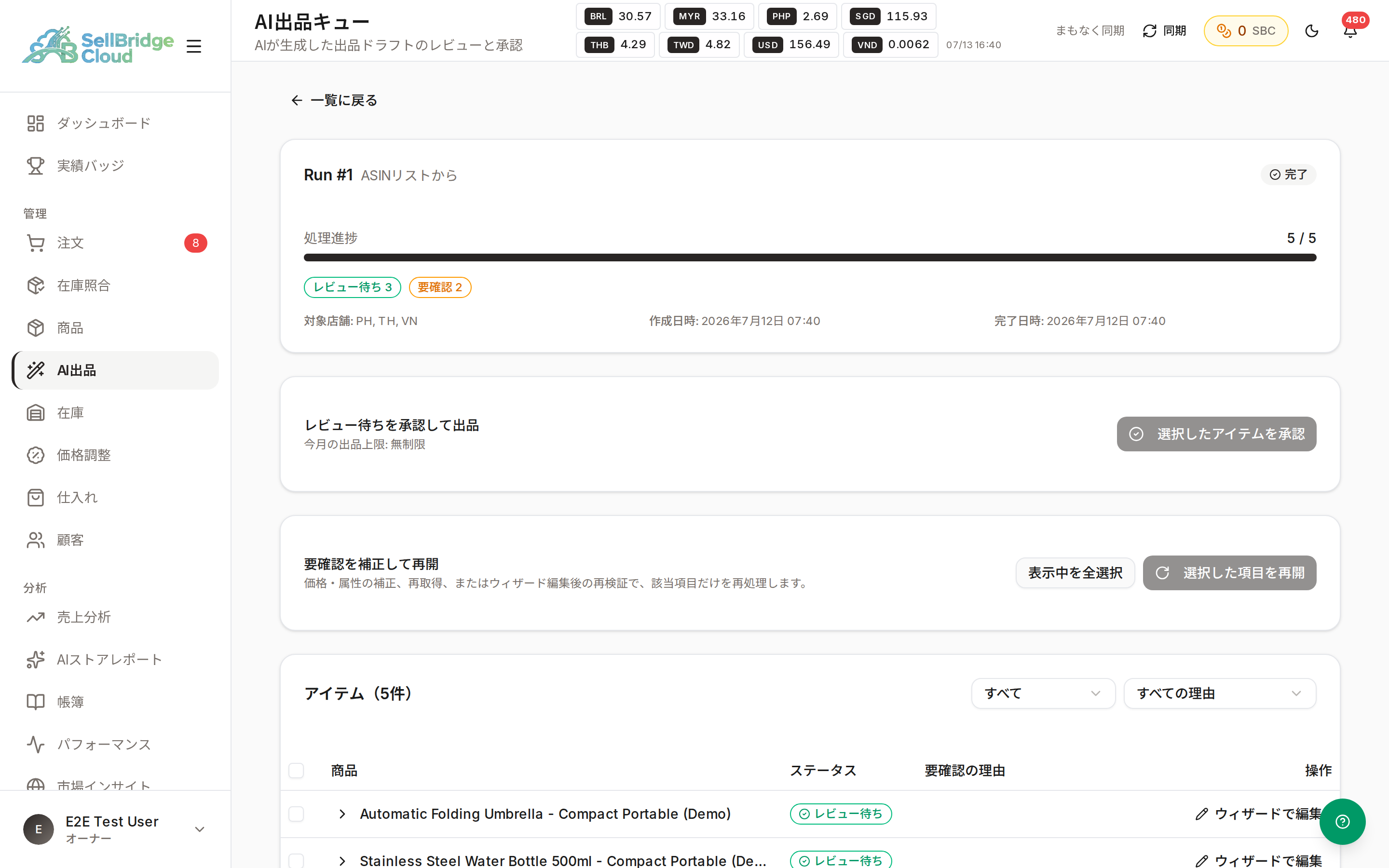The image size is (1389, 868).
Task: Click 選択したアイテムを承認 button
Action: [x=1216, y=434]
